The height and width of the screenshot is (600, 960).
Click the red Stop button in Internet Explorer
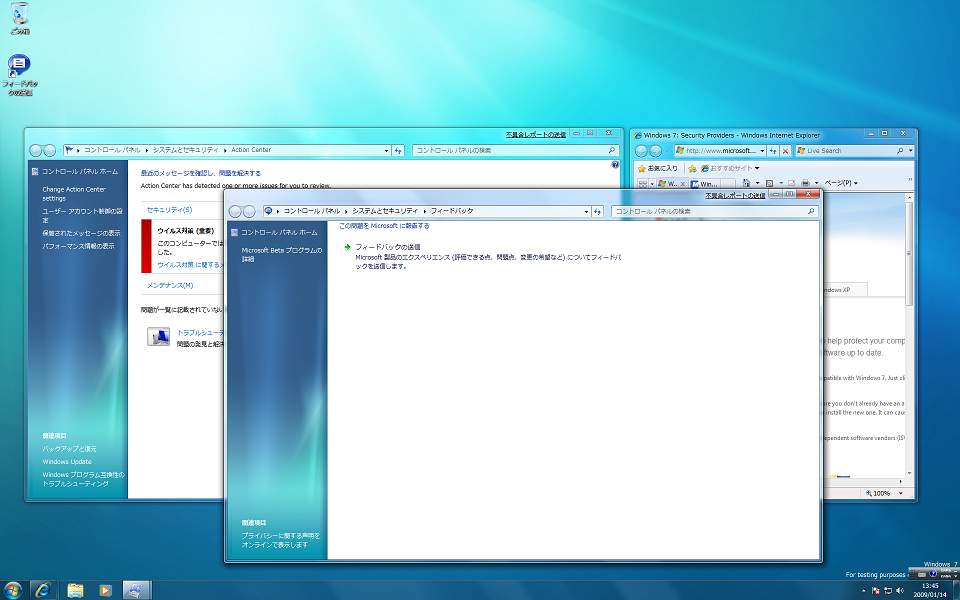(x=786, y=151)
